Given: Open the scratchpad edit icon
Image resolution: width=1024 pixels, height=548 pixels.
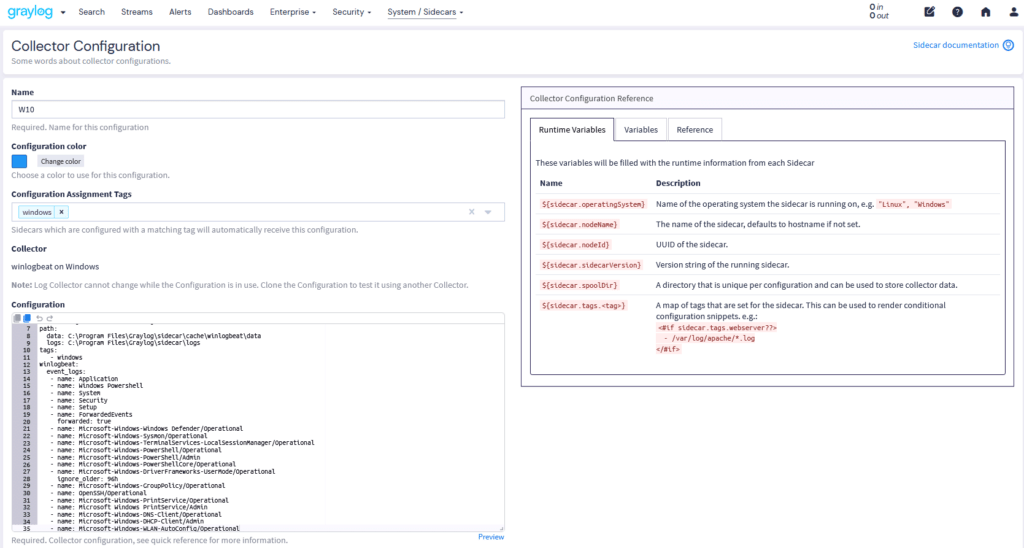Looking at the screenshot, I should click(930, 12).
